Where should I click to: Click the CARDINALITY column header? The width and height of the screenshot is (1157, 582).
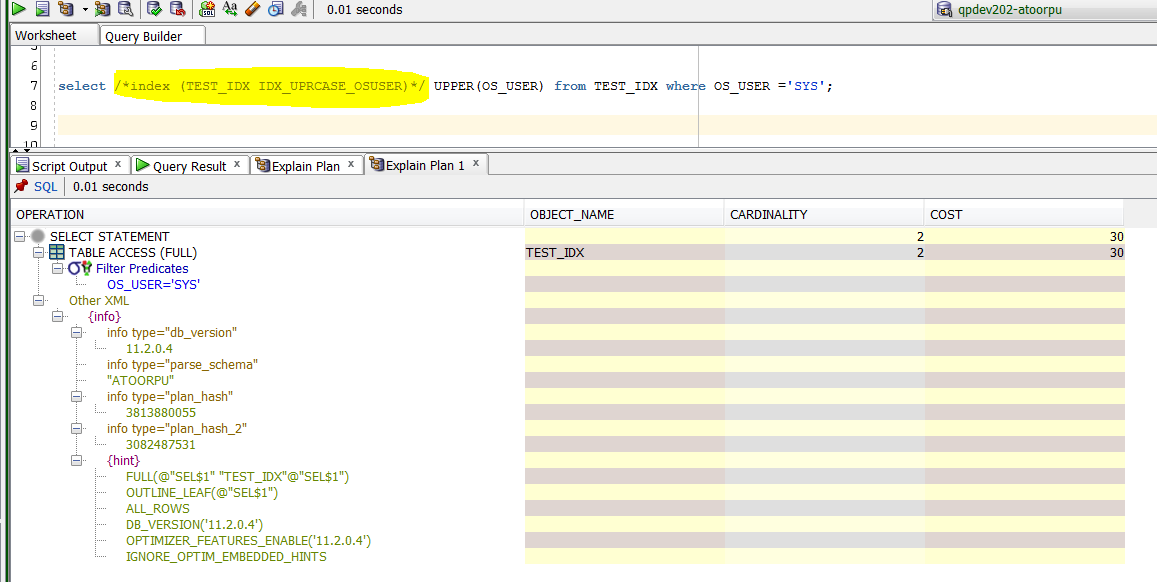tap(823, 215)
